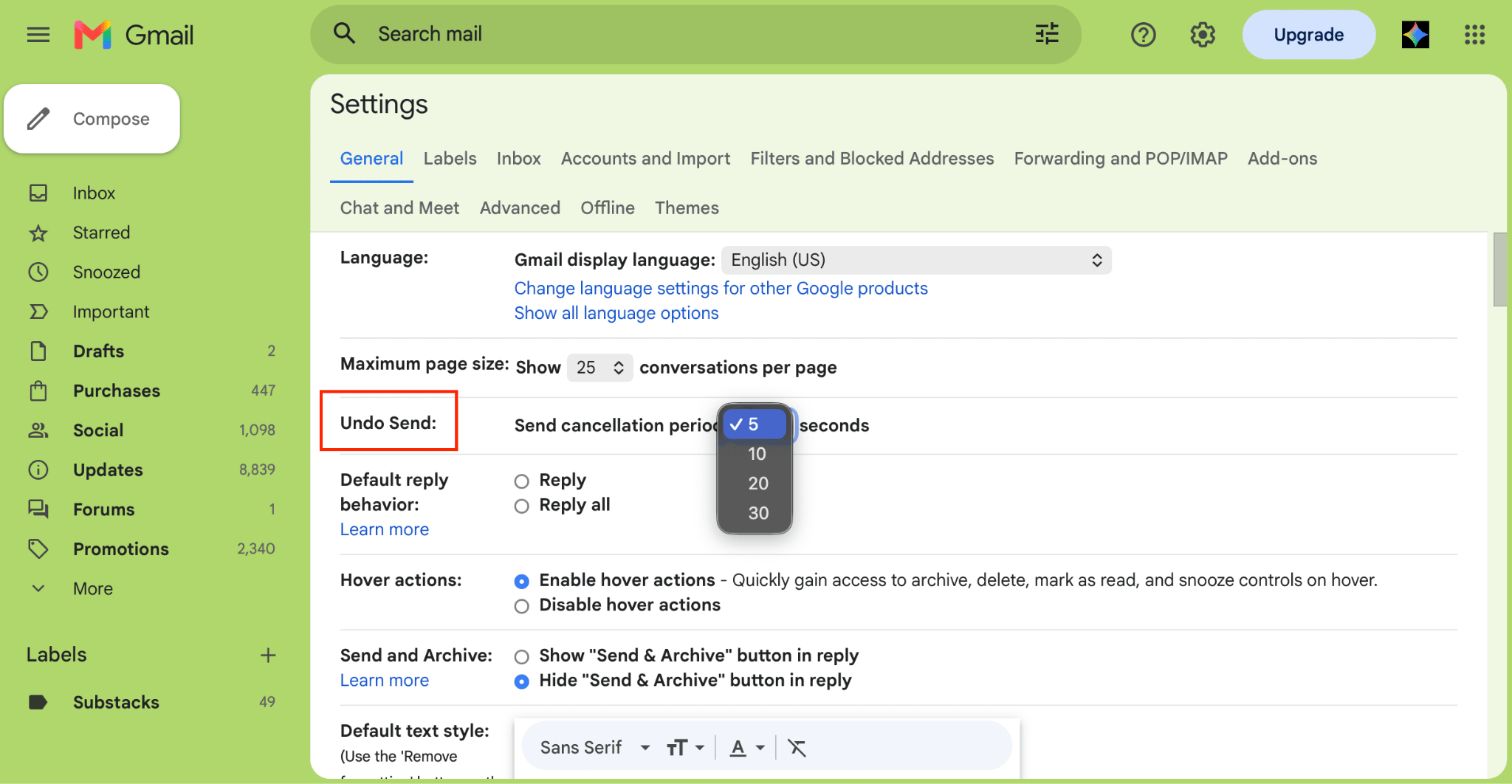Select Hide "Send & Archive" button option
Screen dimensions: 1512x784
pos(522,681)
